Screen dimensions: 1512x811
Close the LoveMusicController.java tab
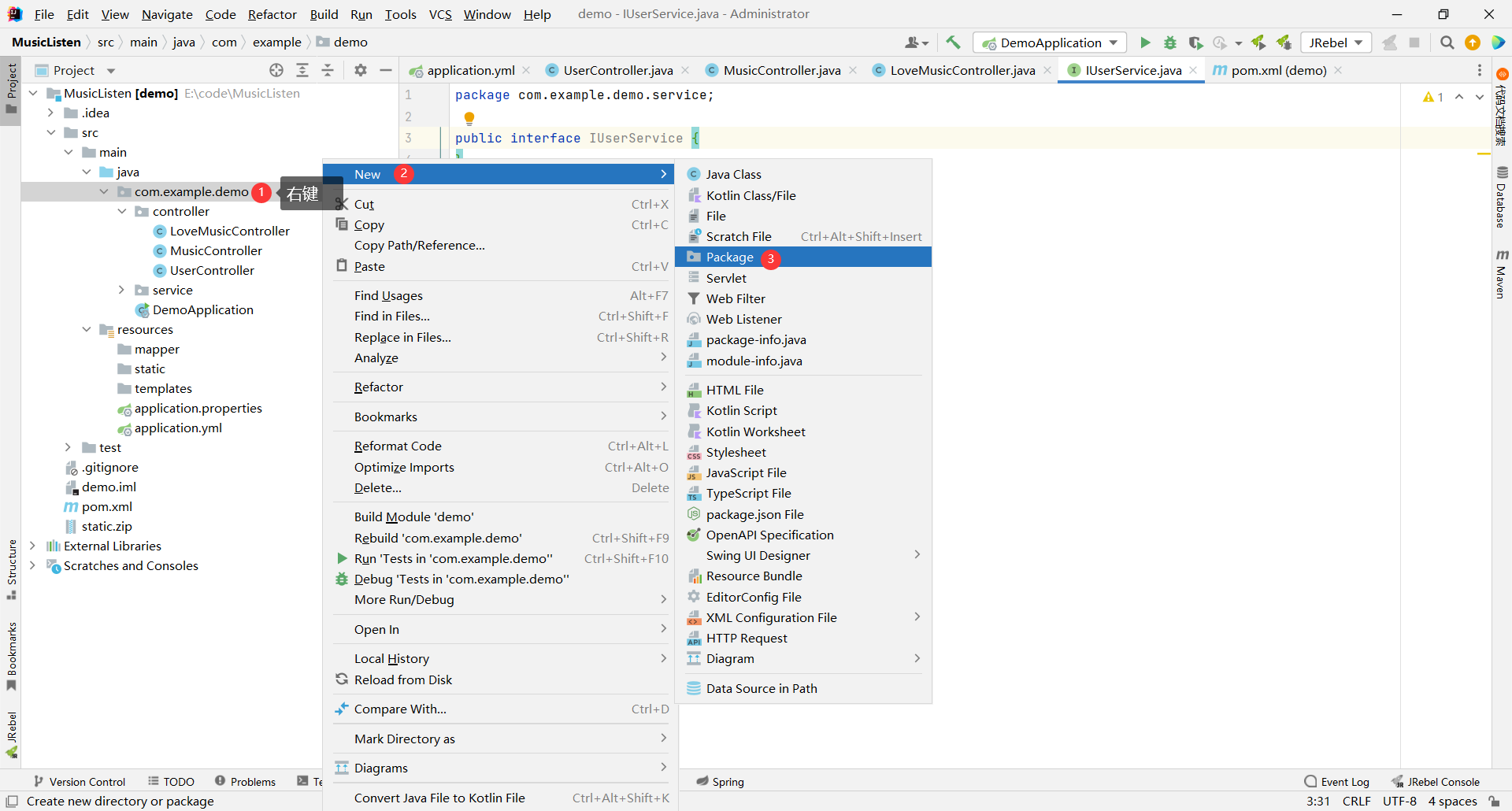(1047, 70)
